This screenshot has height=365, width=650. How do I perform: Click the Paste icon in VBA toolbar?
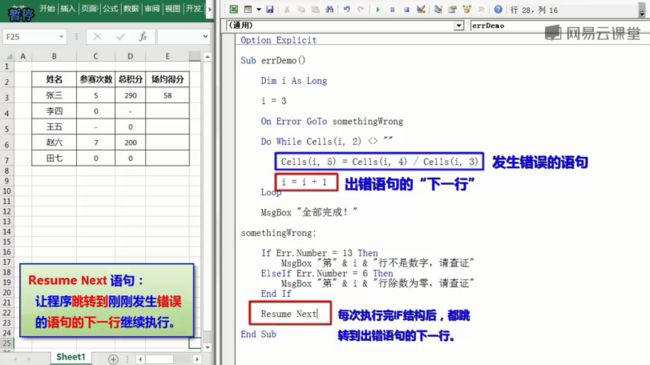[x=315, y=9]
